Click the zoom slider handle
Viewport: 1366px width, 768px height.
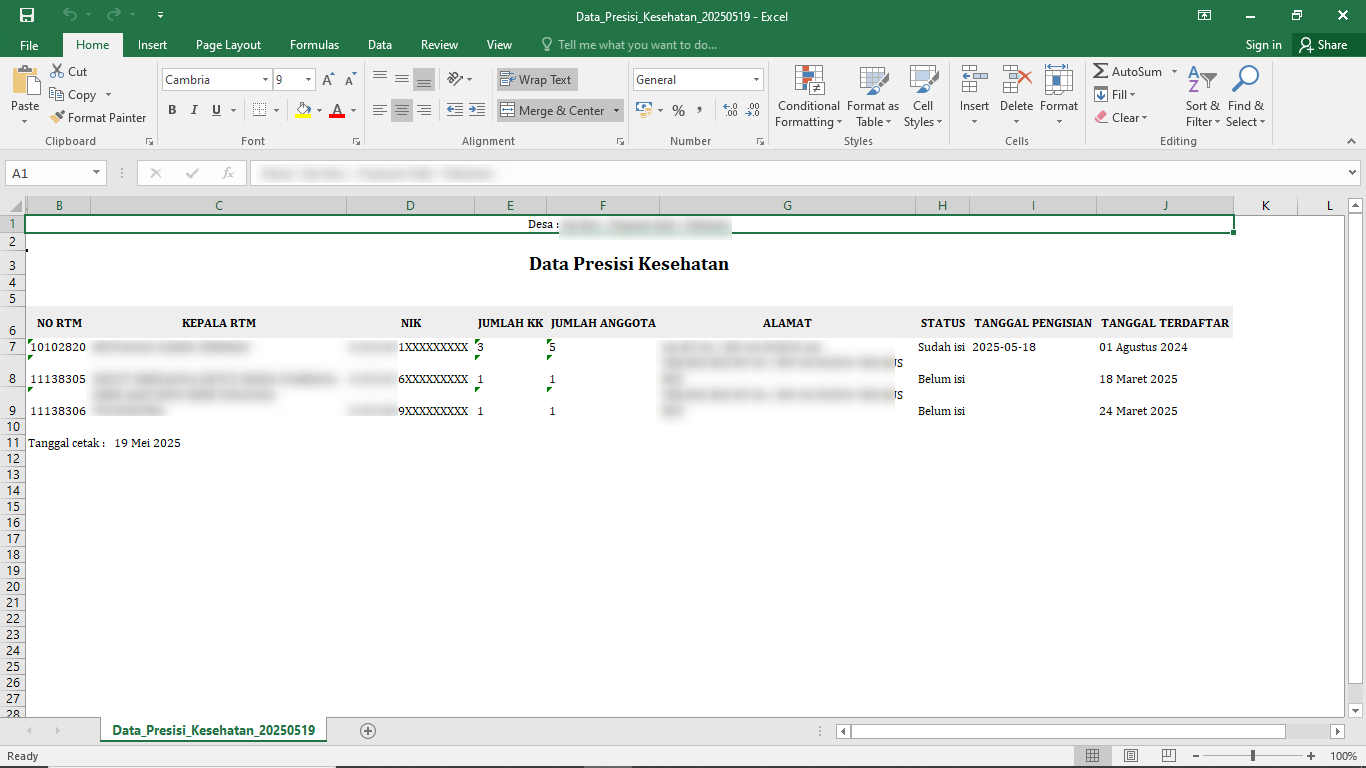point(1253,756)
